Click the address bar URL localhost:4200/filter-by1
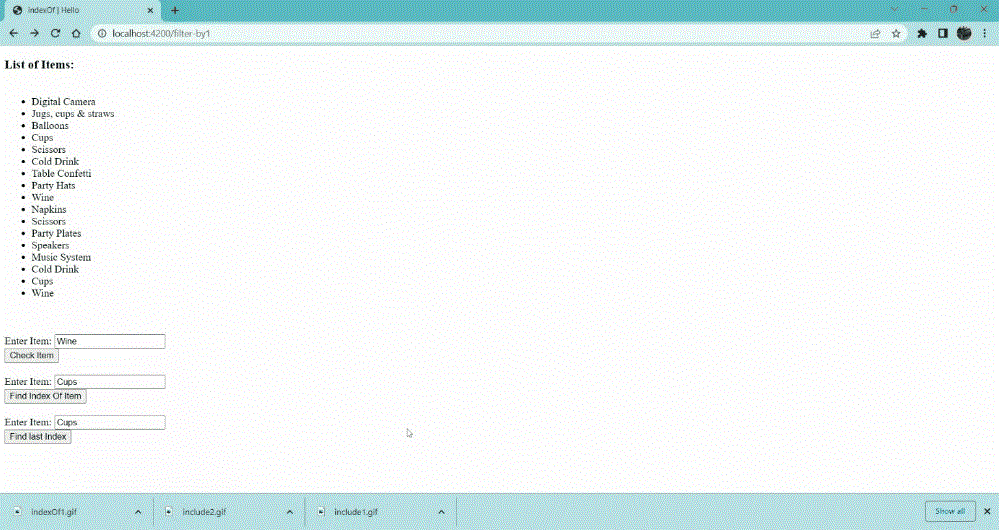This screenshot has height=530, width=999. [x=161, y=33]
